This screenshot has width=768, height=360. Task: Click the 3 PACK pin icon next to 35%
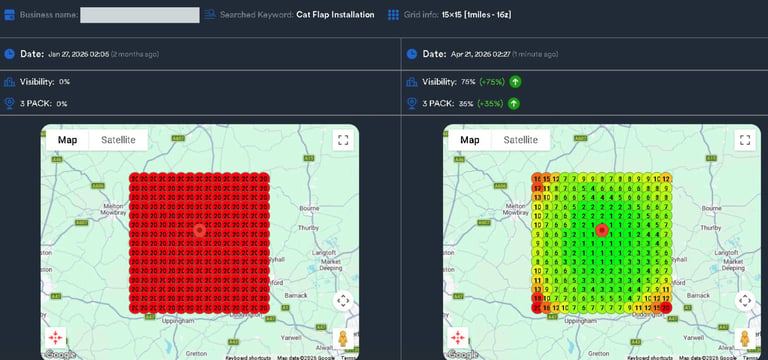(x=412, y=103)
